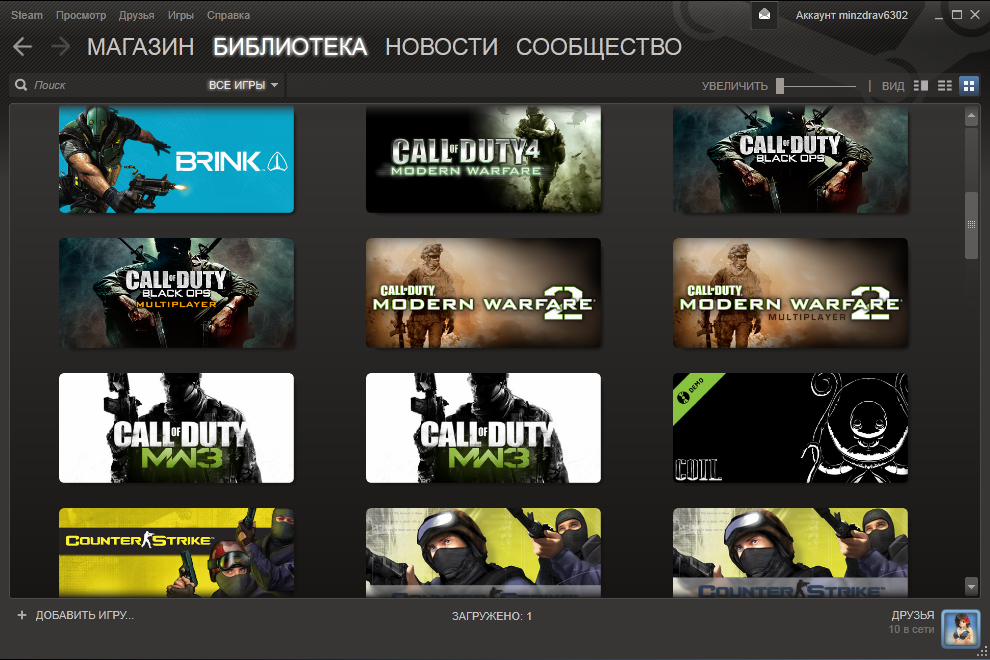Viewport: 990px width, 660px height.
Task: Open account minzdrav6302 menu
Action: click(x=852, y=15)
